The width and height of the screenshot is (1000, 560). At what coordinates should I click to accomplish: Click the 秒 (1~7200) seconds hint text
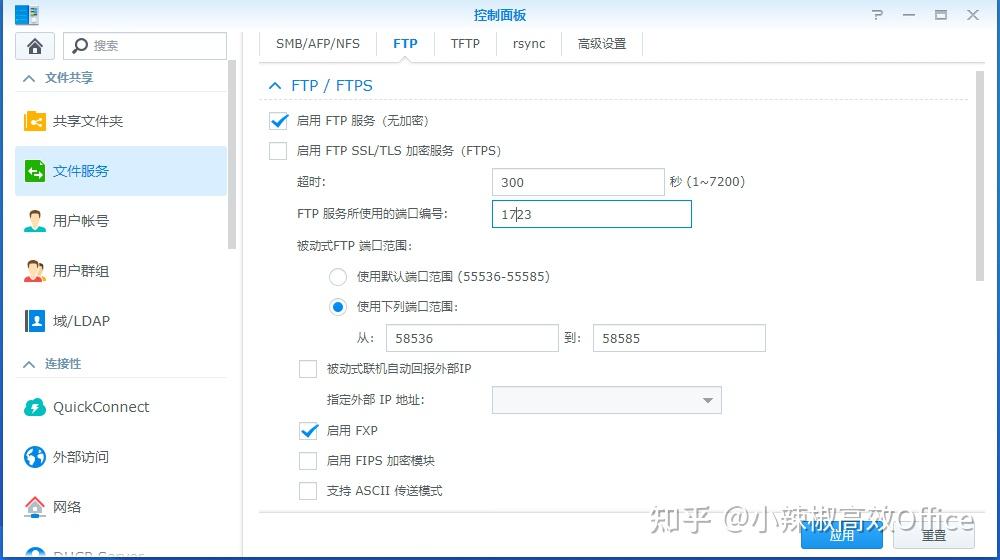707,182
